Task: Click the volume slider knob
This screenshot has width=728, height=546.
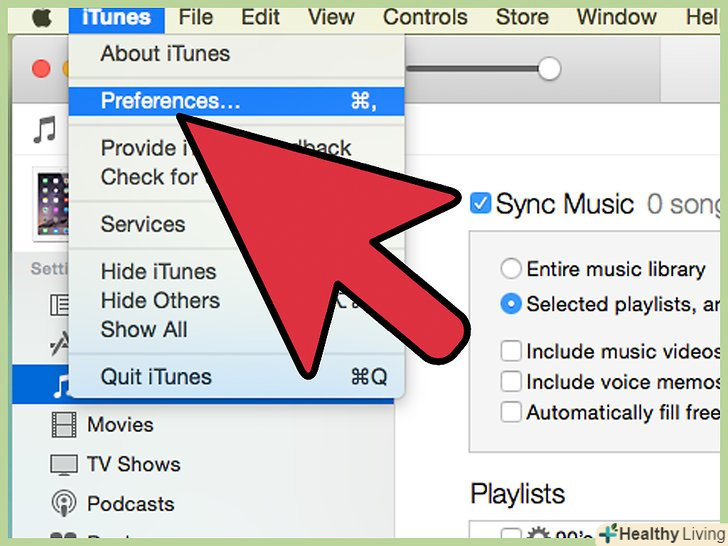Action: click(549, 69)
